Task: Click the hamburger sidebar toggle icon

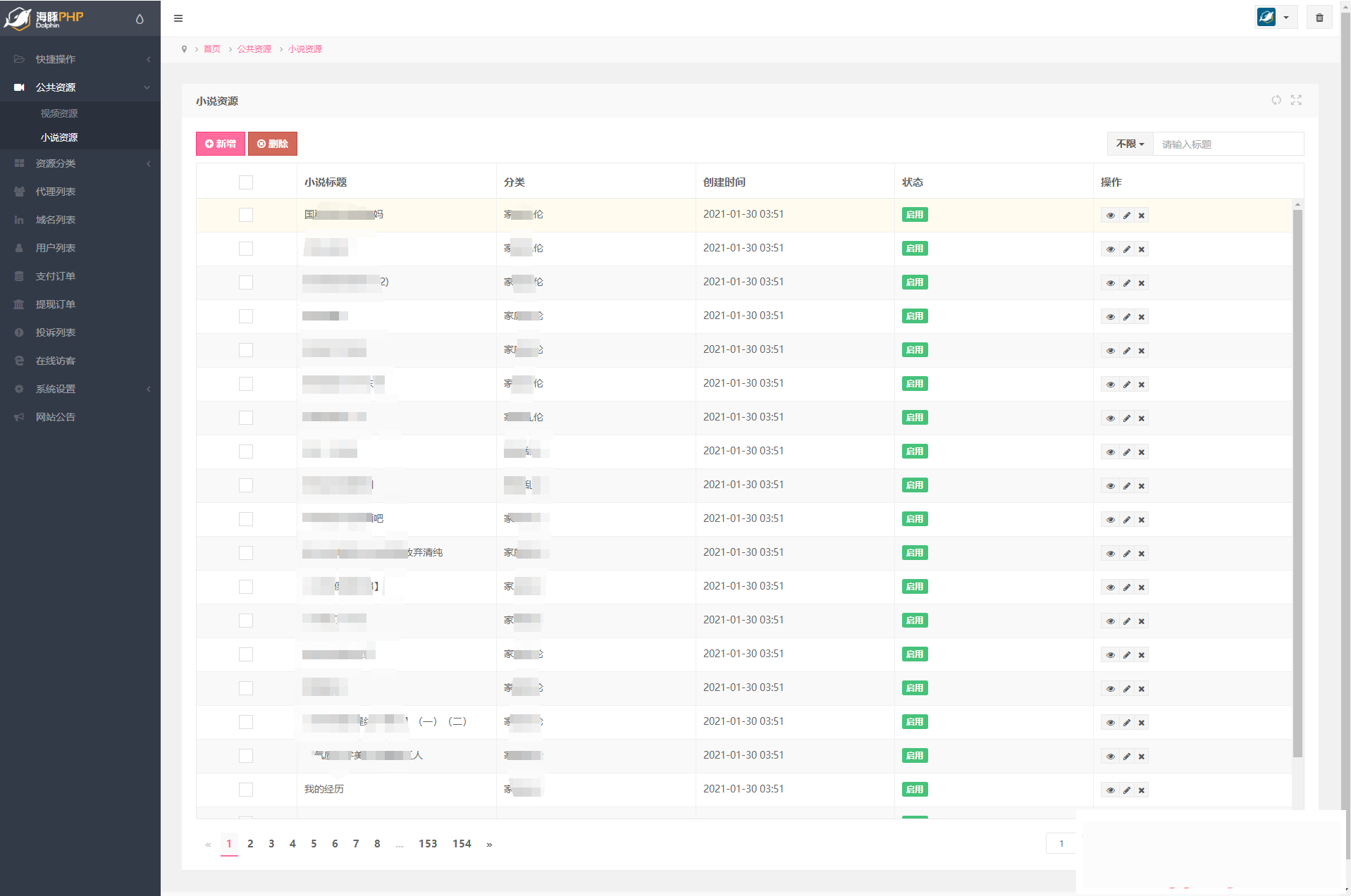Action: (178, 18)
